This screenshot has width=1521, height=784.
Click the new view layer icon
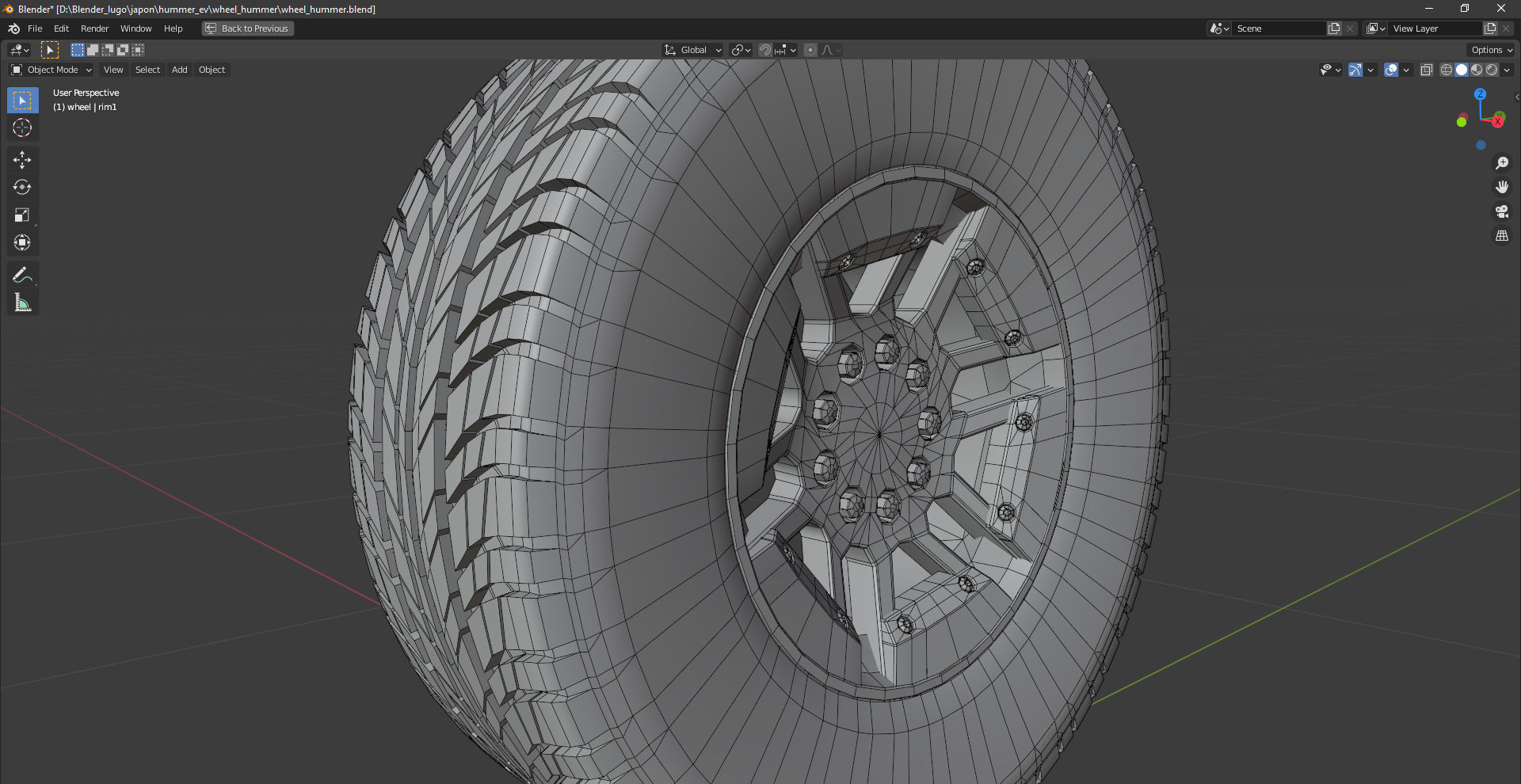pyautogui.click(x=1490, y=29)
